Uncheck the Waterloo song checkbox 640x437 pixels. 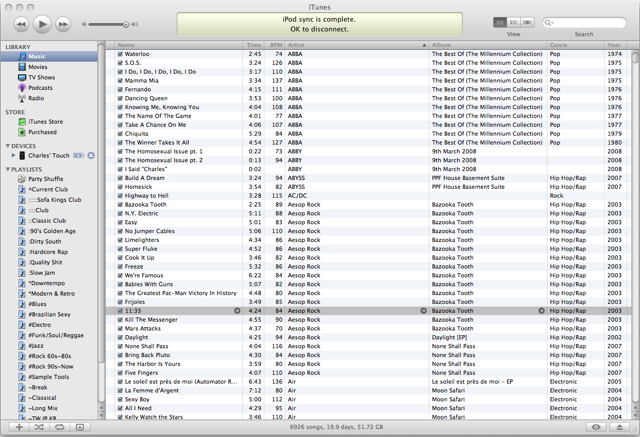pos(120,54)
